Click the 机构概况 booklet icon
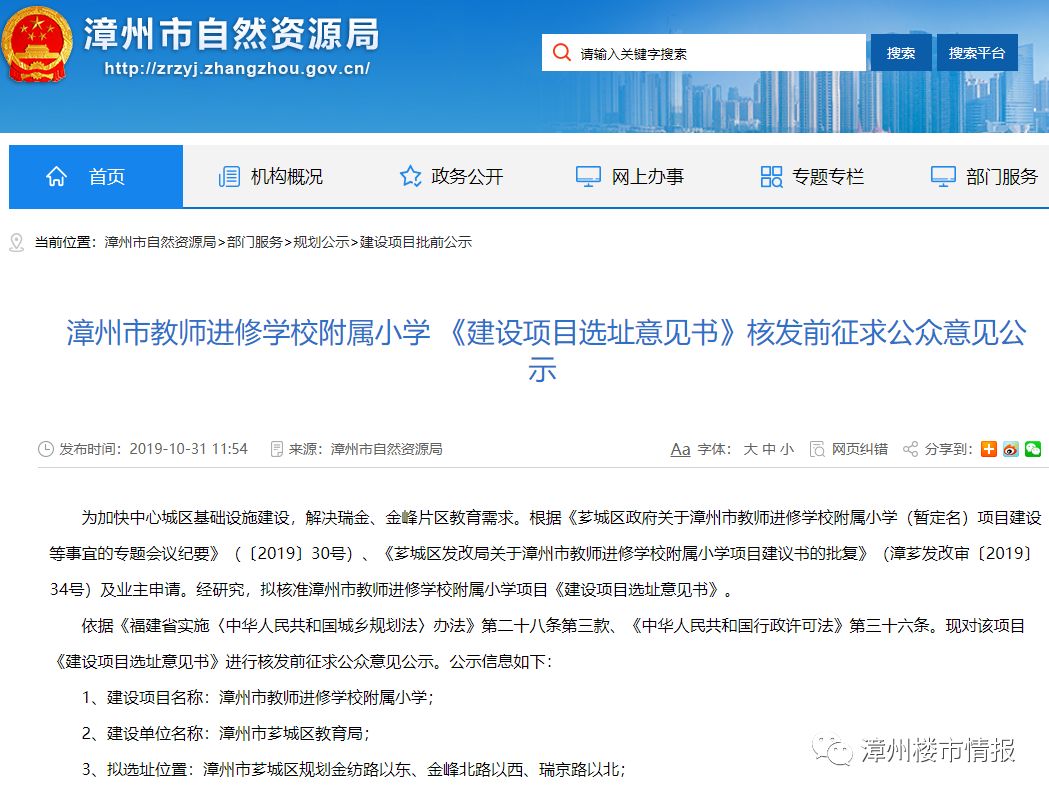 pos(229,176)
